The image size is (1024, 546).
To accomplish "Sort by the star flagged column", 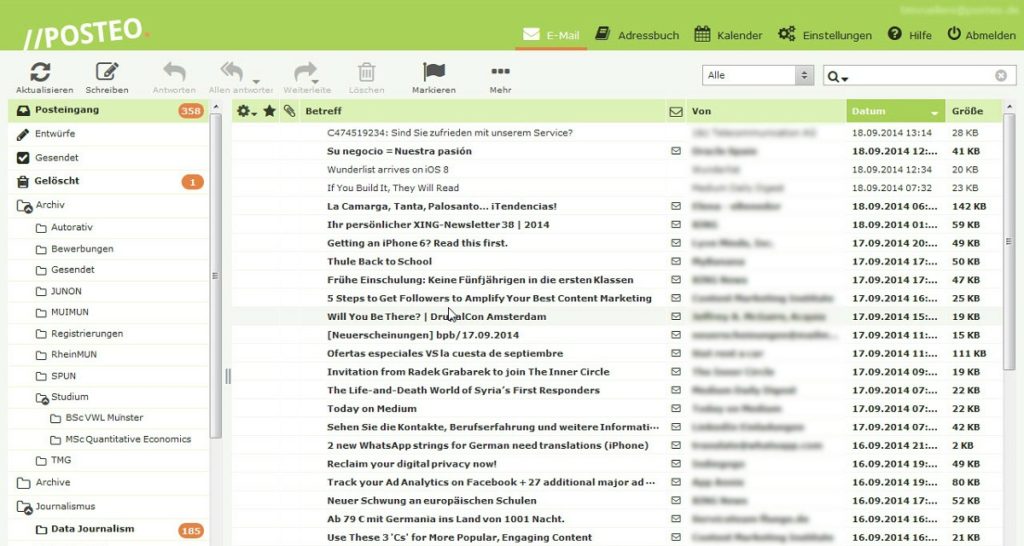I will click(269, 111).
